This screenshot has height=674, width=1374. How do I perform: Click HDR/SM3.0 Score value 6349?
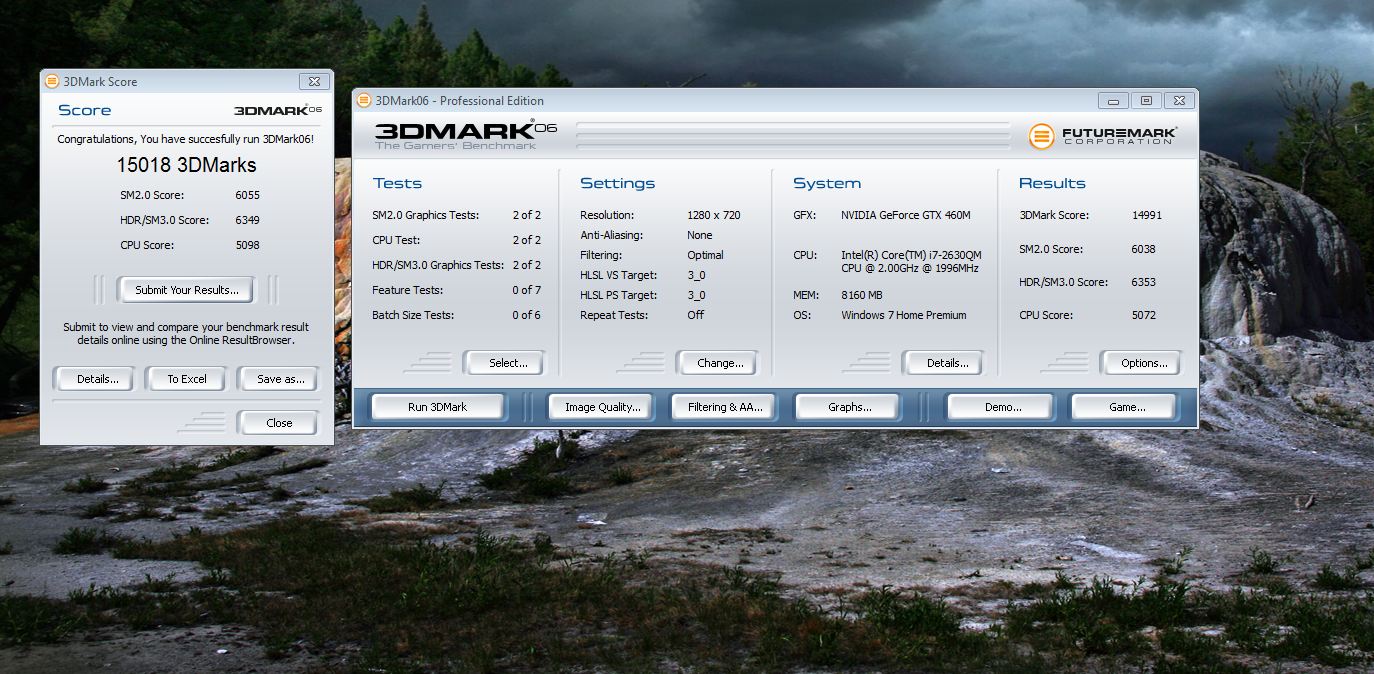[x=247, y=220]
